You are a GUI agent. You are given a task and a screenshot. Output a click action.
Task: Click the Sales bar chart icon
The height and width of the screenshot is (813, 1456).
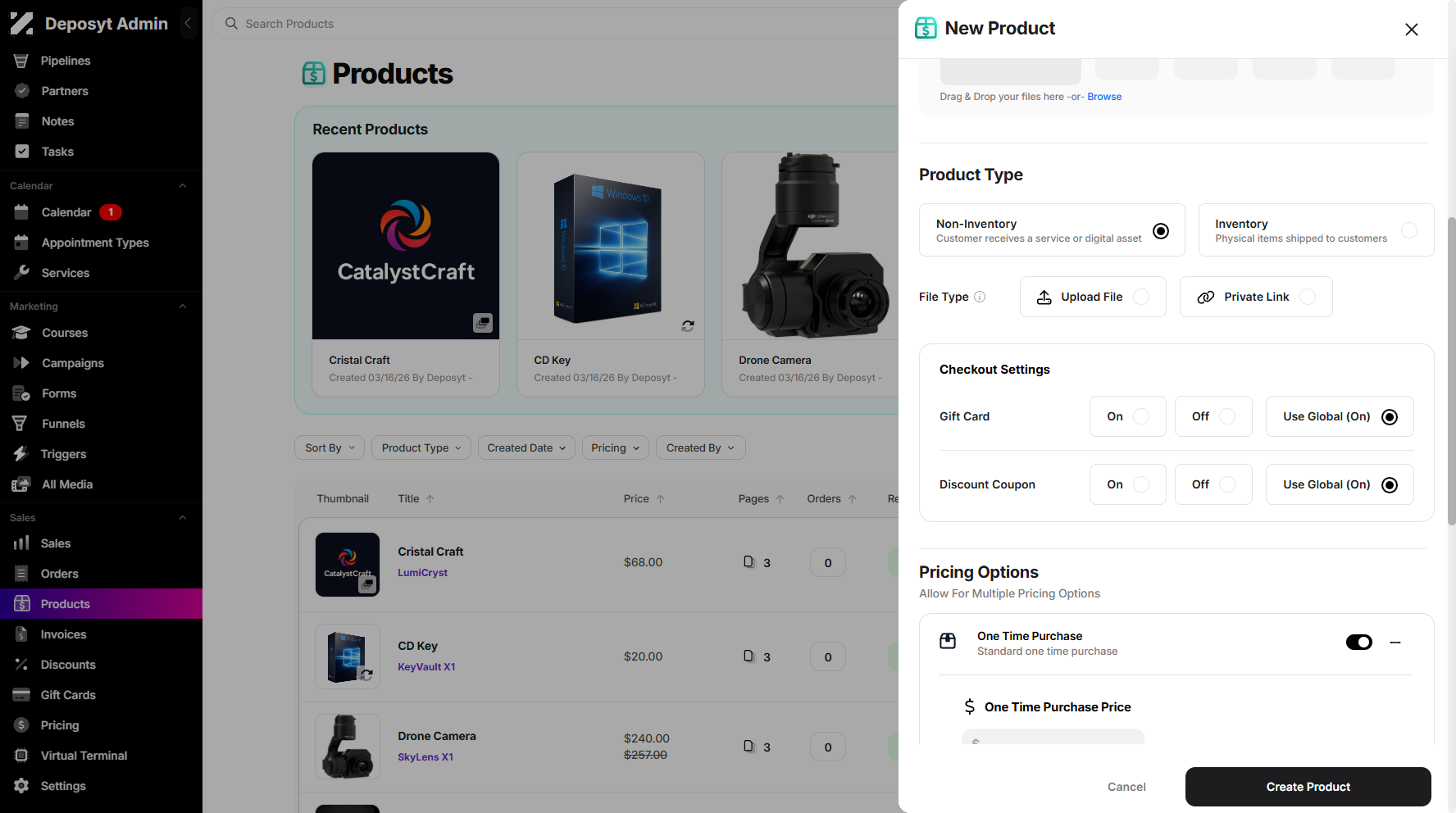(21, 543)
